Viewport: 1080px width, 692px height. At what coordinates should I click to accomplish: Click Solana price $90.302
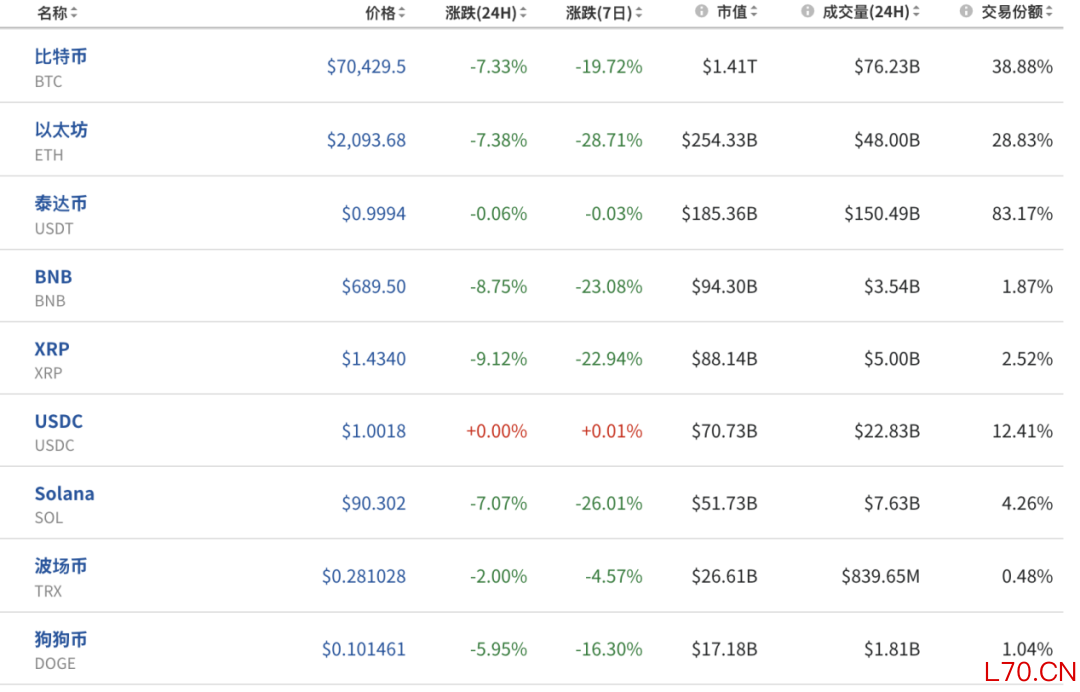click(x=373, y=503)
